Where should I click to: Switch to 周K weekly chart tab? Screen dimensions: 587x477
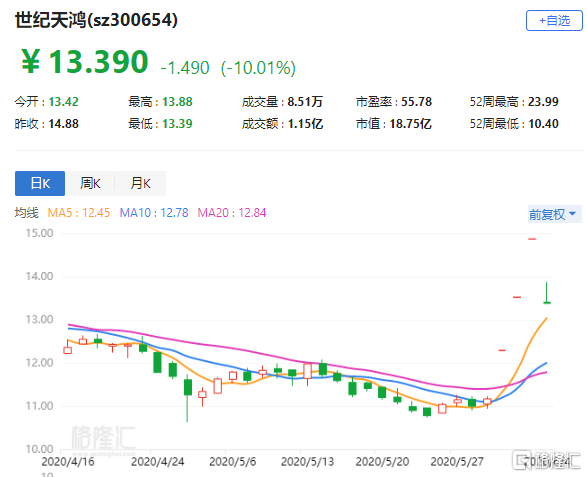tap(90, 183)
